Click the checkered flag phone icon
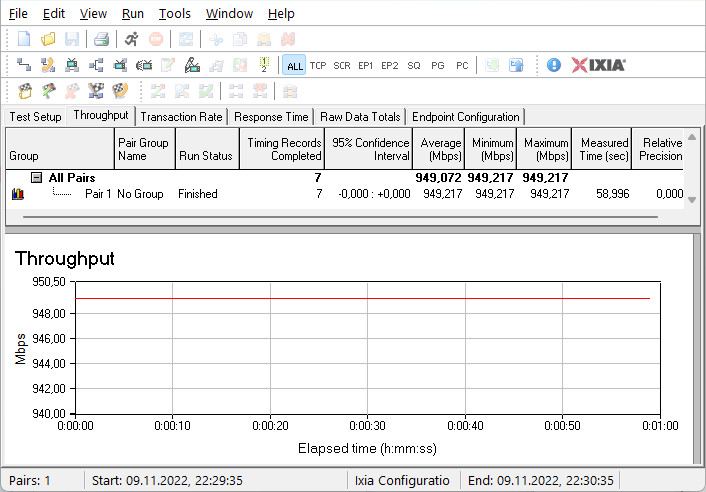The image size is (706, 492). tap(120, 91)
